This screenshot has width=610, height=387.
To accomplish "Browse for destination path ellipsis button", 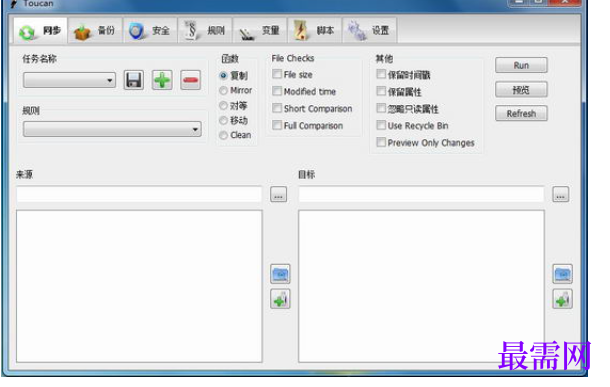I will point(561,194).
